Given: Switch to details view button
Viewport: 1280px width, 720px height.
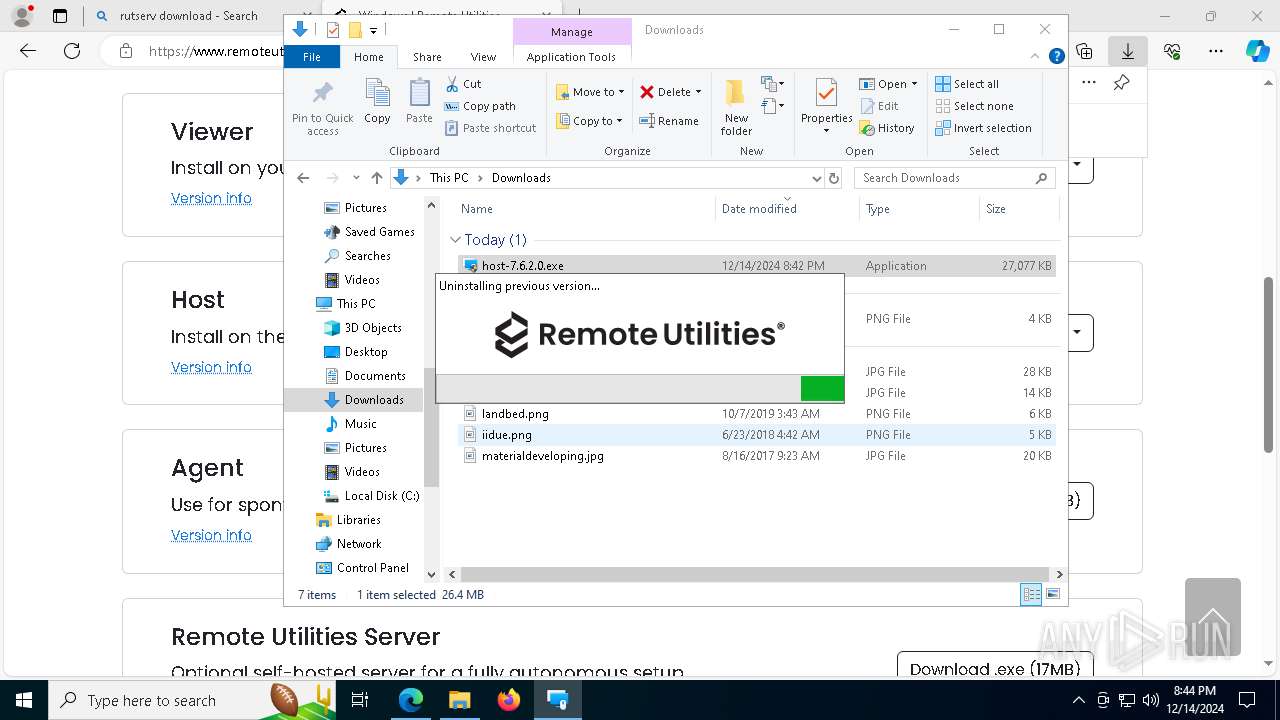Looking at the screenshot, I should (x=1031, y=595).
